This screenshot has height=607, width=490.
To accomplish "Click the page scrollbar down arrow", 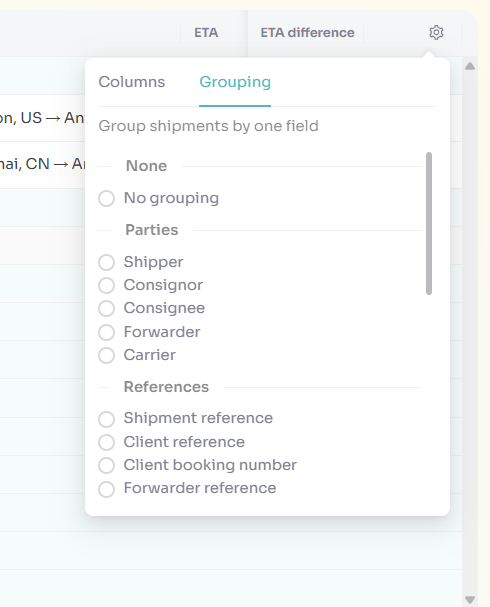I will tap(470, 600).
